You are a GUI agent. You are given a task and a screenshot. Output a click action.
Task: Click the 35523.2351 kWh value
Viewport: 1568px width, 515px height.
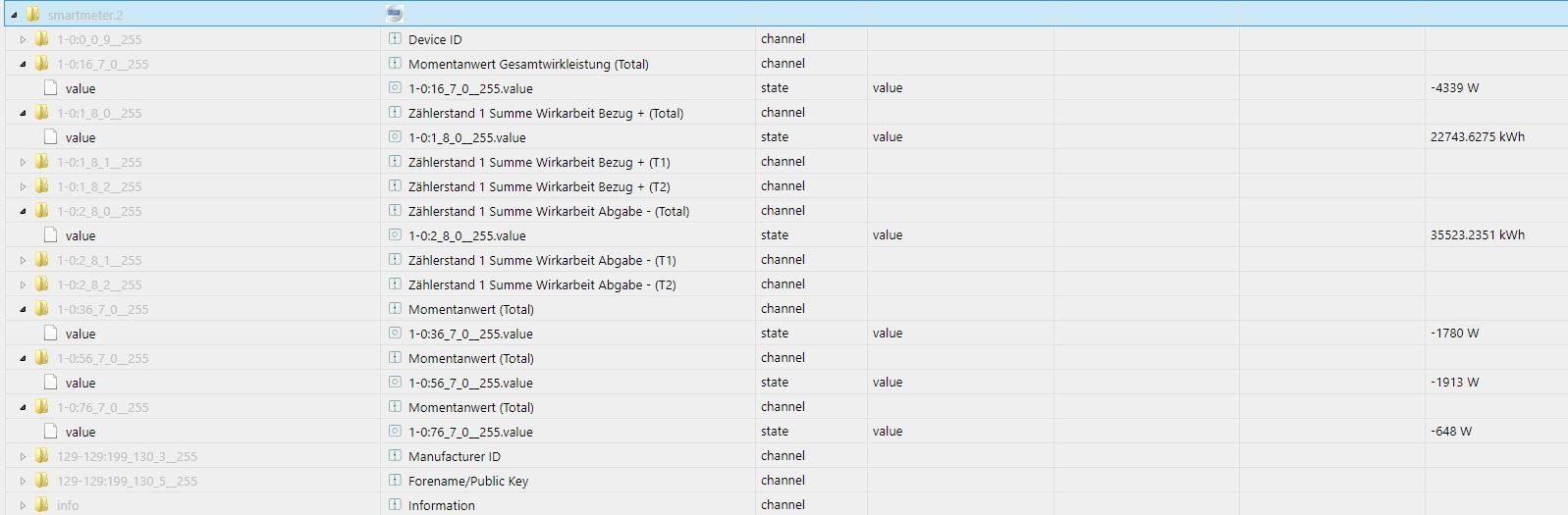(x=1477, y=235)
